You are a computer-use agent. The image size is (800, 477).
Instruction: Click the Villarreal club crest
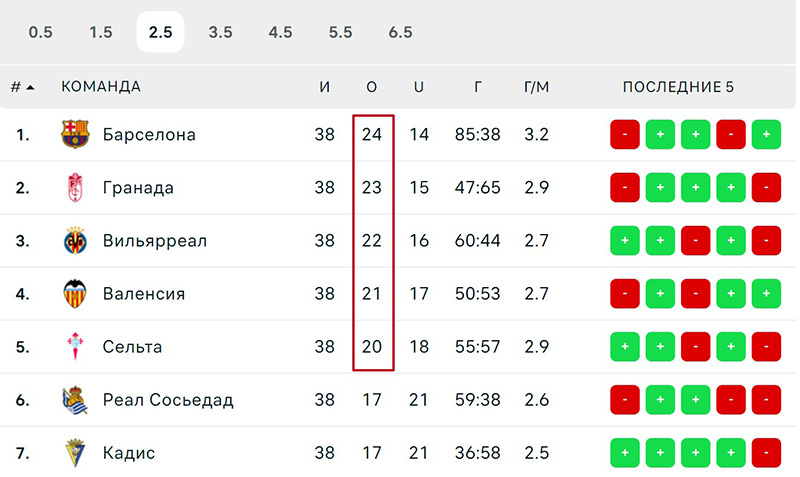75,241
